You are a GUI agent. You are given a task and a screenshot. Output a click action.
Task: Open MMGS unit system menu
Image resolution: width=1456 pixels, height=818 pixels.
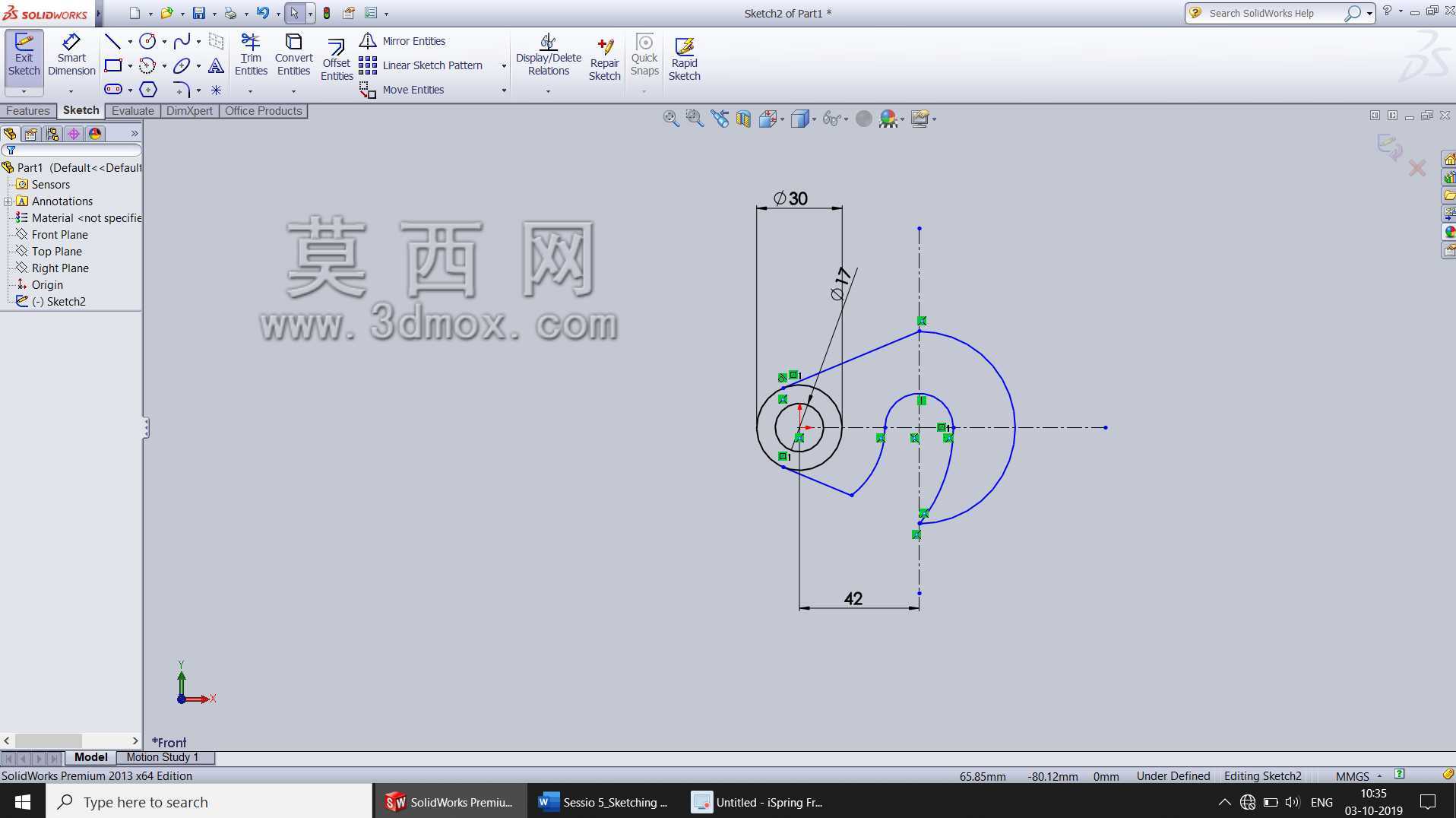click(1358, 776)
